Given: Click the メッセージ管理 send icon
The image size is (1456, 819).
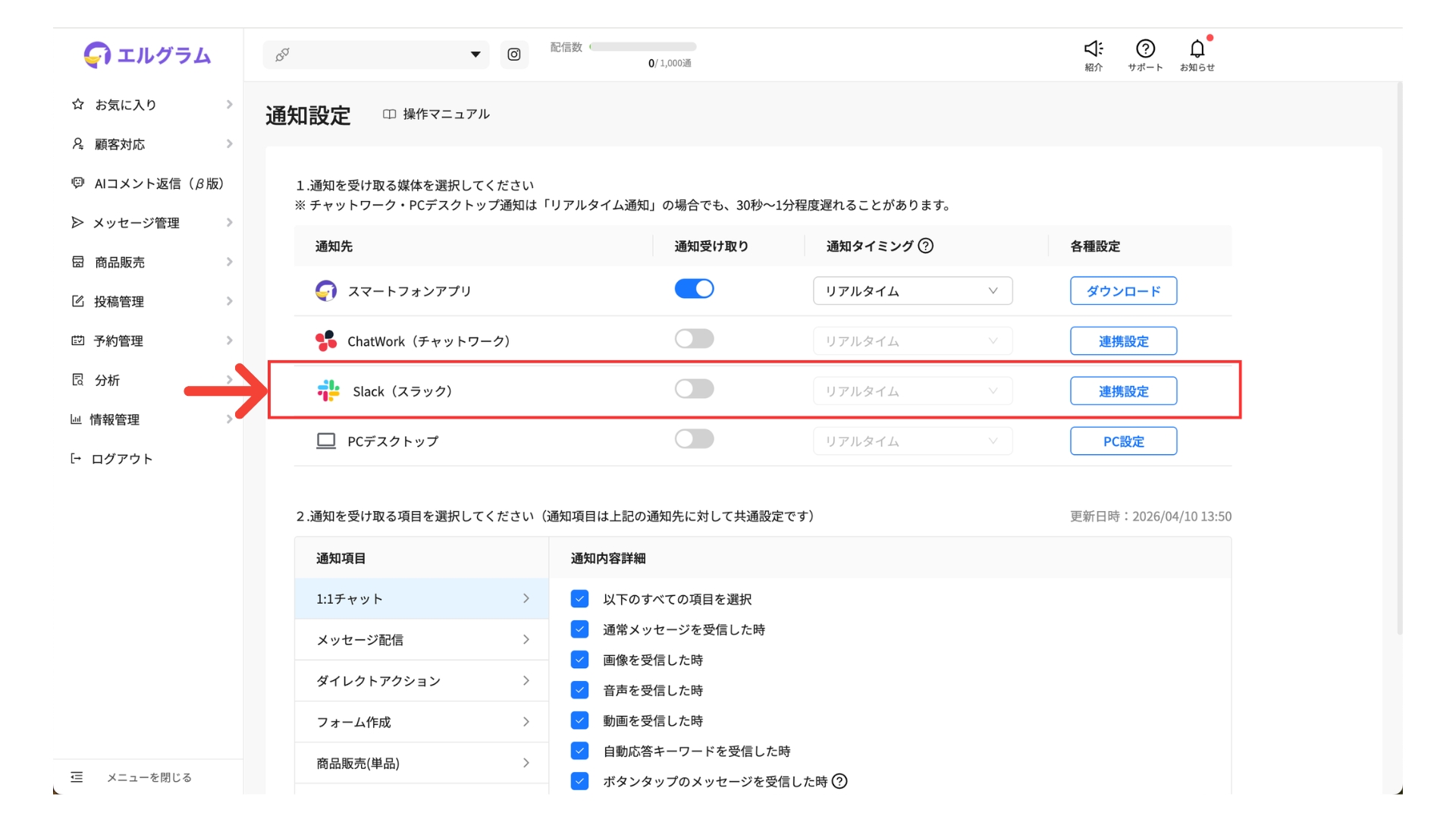Looking at the screenshot, I should 77,222.
